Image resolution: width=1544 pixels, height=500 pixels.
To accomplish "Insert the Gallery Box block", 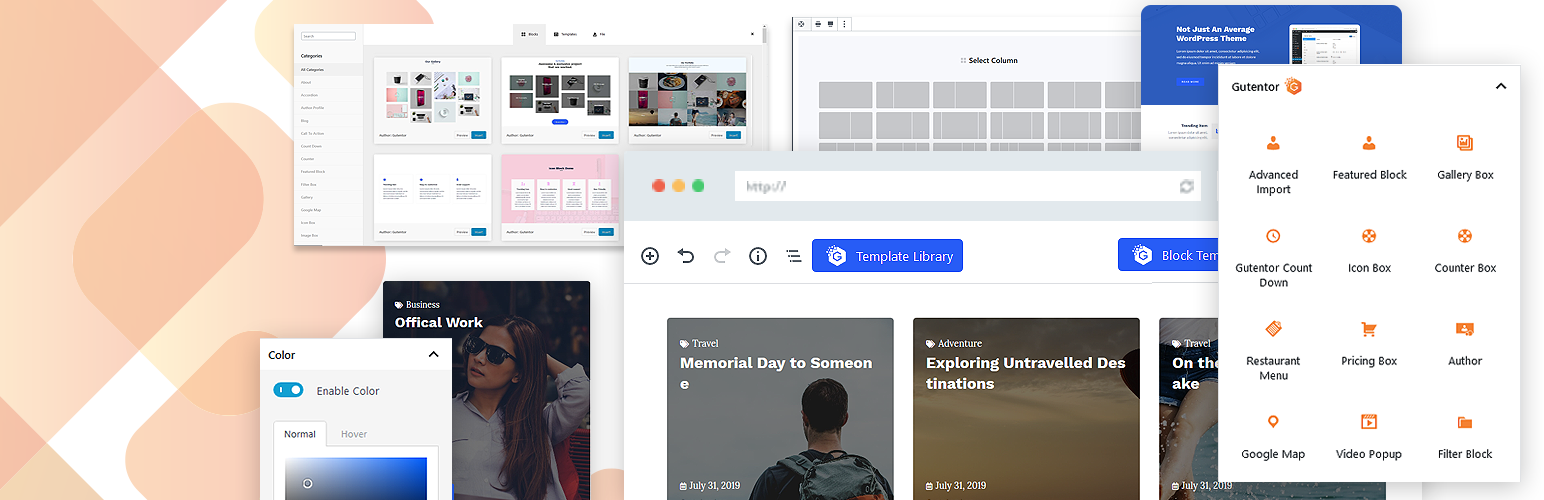I will 1465,144.
